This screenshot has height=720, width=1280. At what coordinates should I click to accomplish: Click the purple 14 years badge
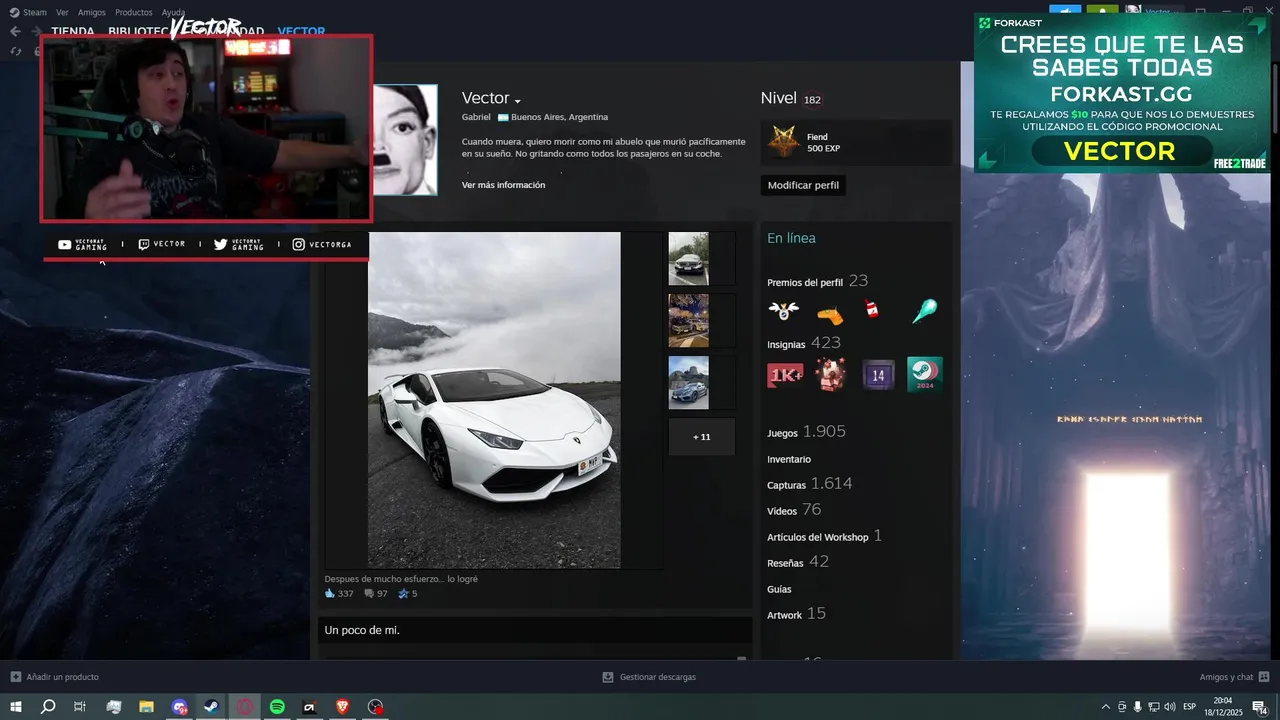pyautogui.click(x=878, y=375)
